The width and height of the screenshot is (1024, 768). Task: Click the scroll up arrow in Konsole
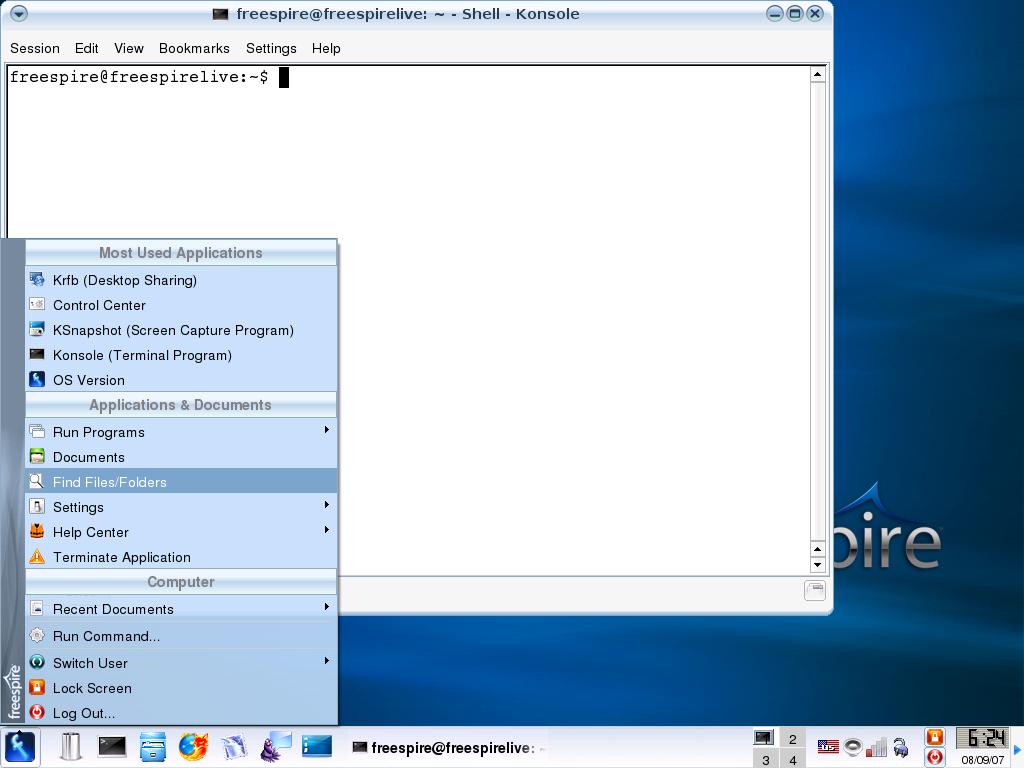point(817,74)
